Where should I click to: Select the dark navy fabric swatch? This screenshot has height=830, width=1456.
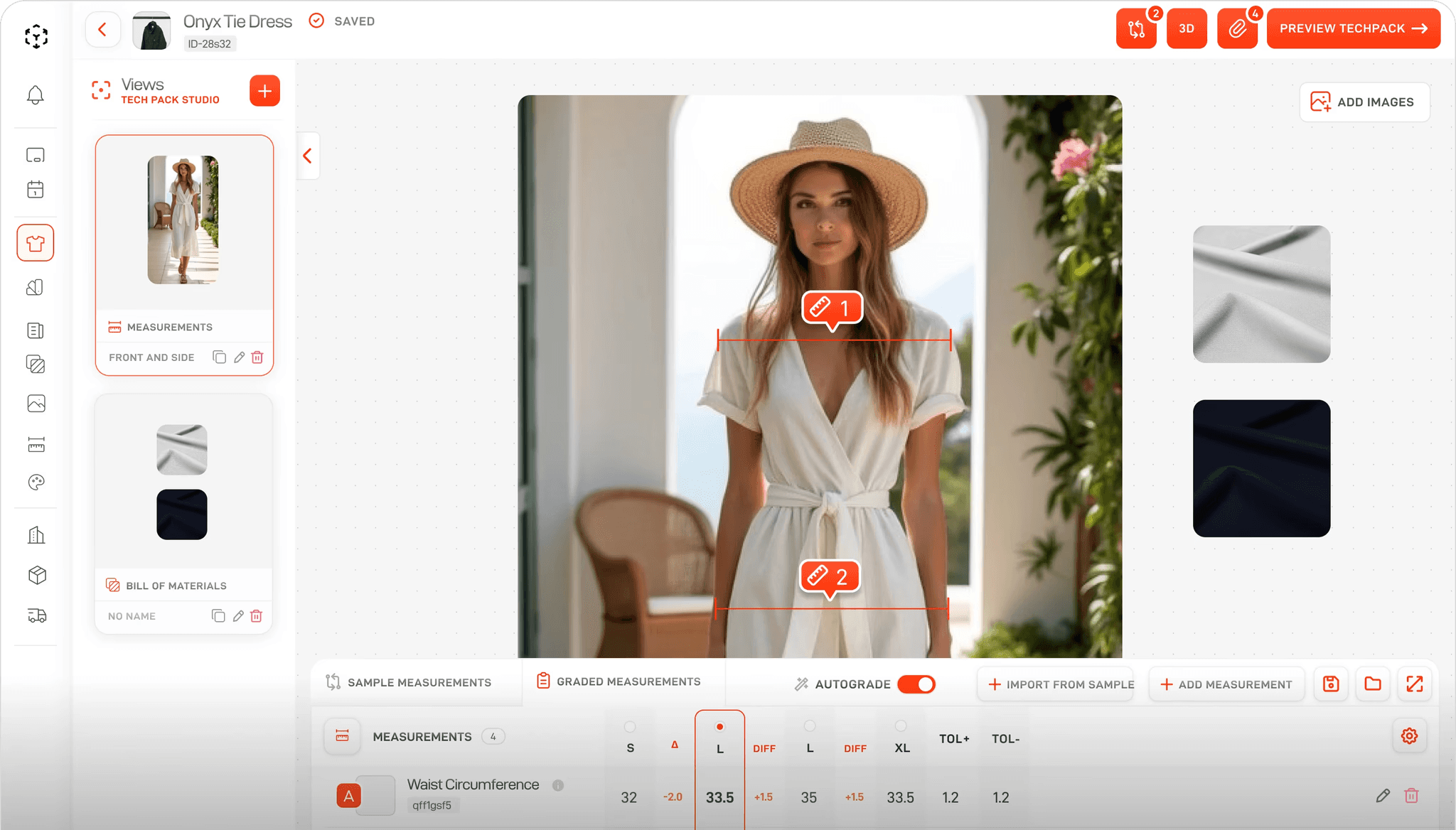pyautogui.click(x=1261, y=468)
